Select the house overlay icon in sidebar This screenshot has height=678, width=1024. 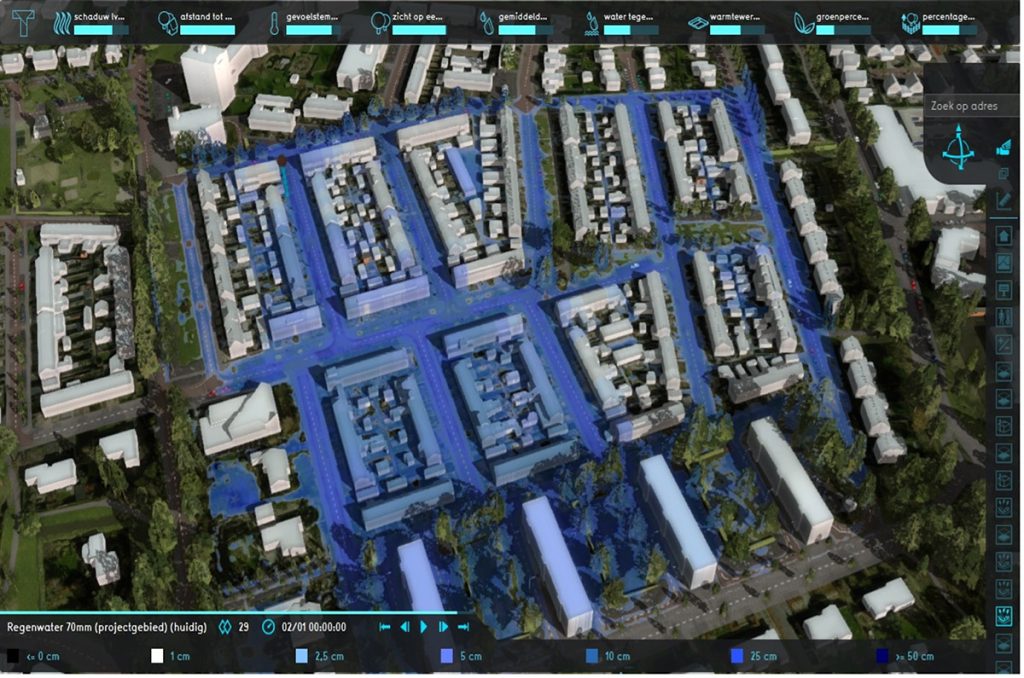[1004, 236]
